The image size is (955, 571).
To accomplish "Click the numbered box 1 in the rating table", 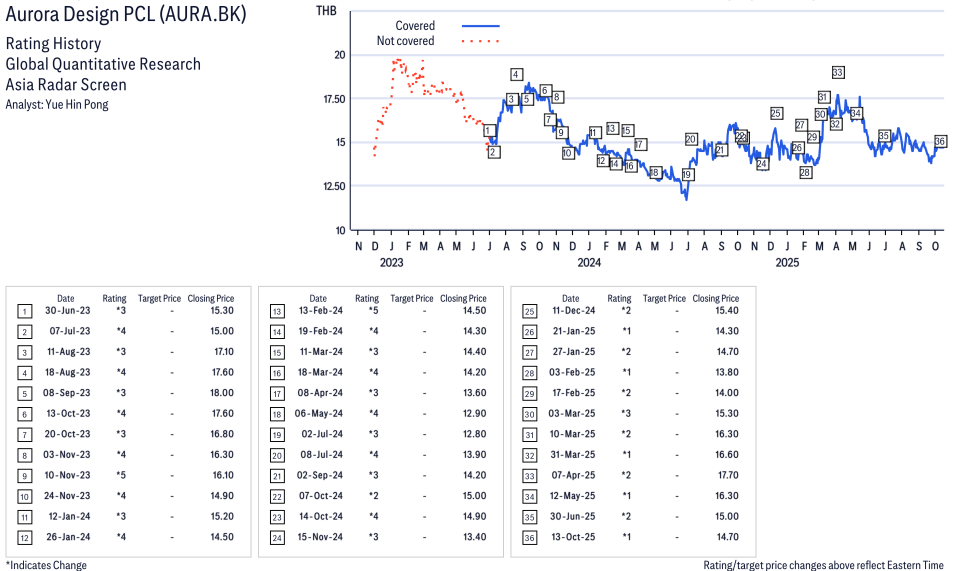I will [x=24, y=311].
